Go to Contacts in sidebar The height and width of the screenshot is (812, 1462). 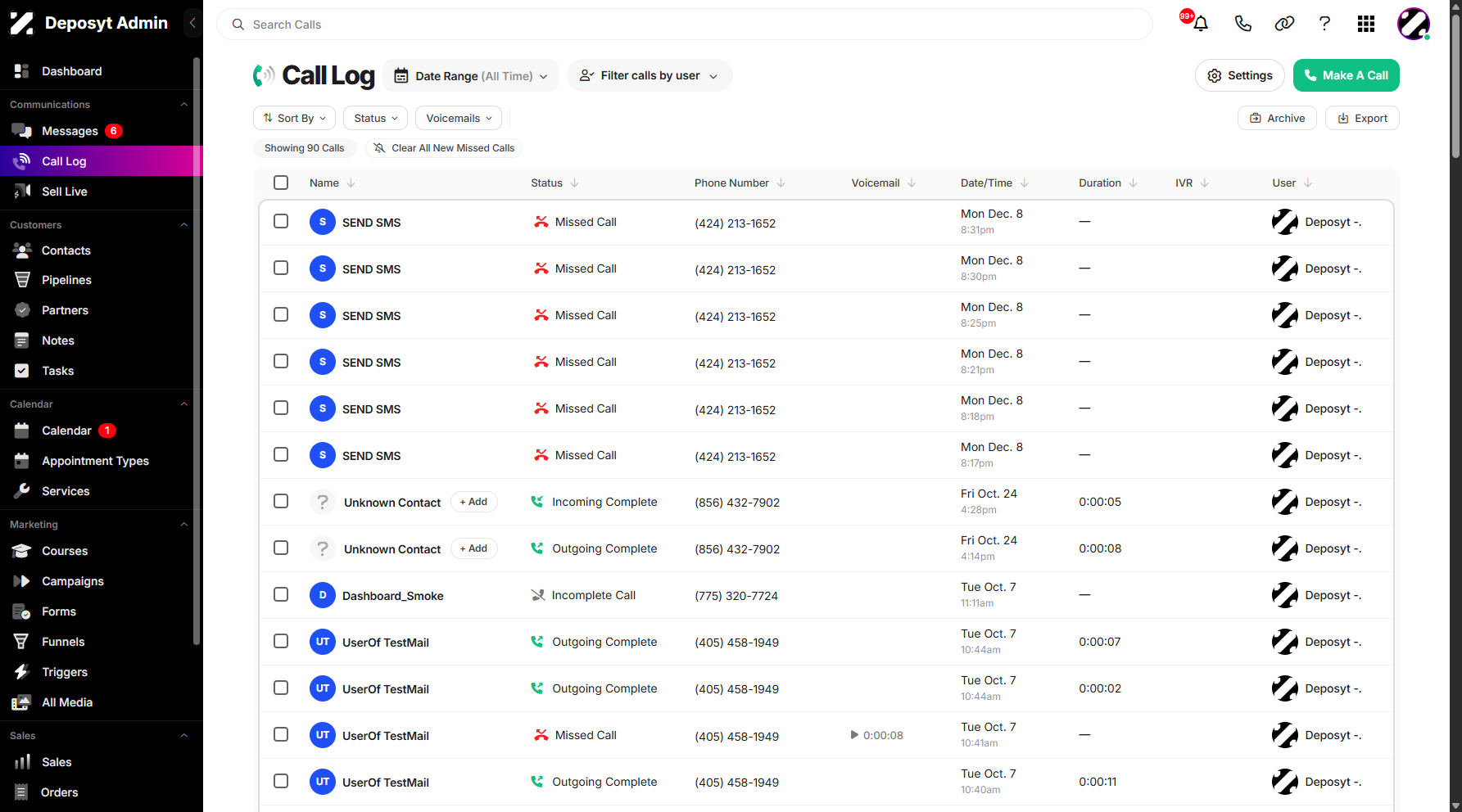coord(66,250)
